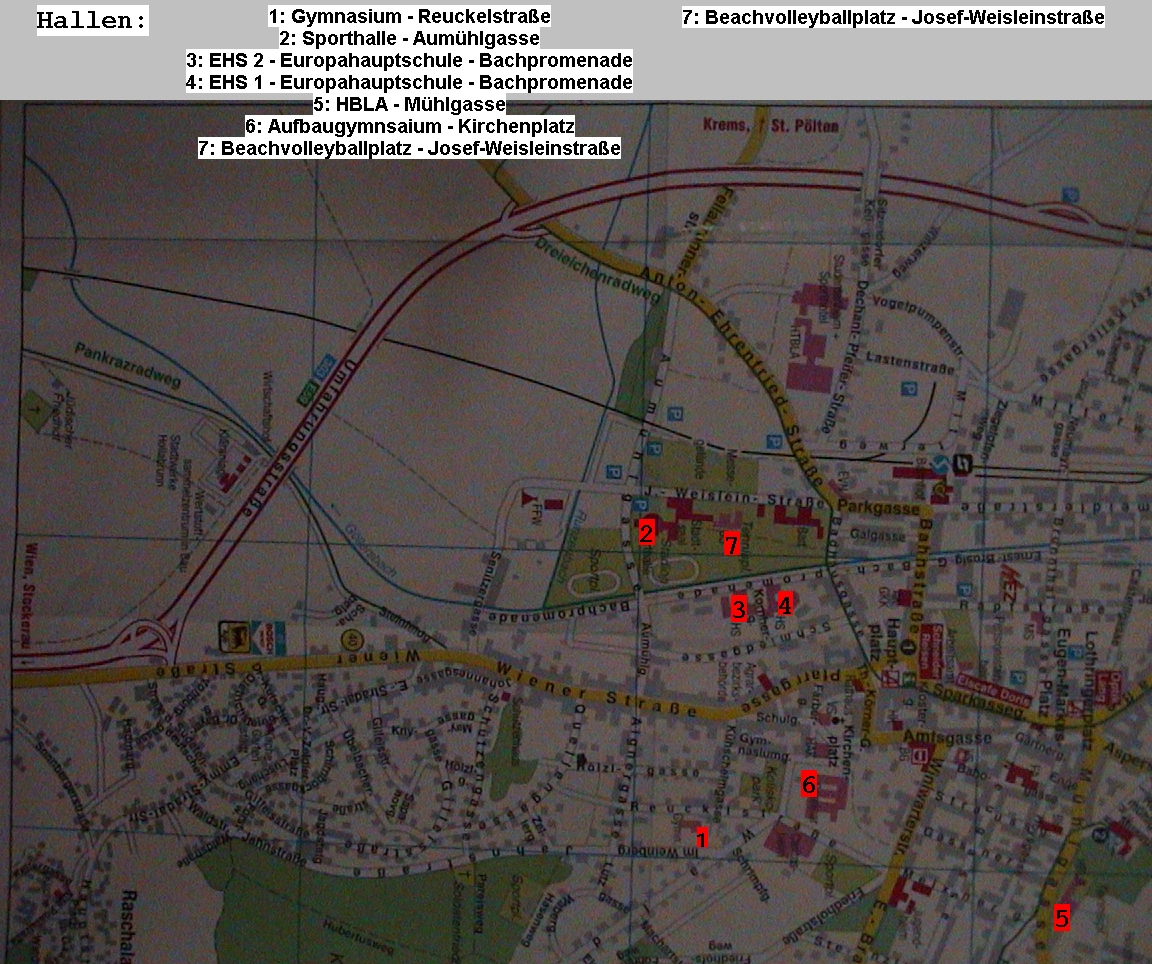Select legend entry "5: HBLA - Mühlgasse"
The width and height of the screenshot is (1152, 964).
pos(409,104)
